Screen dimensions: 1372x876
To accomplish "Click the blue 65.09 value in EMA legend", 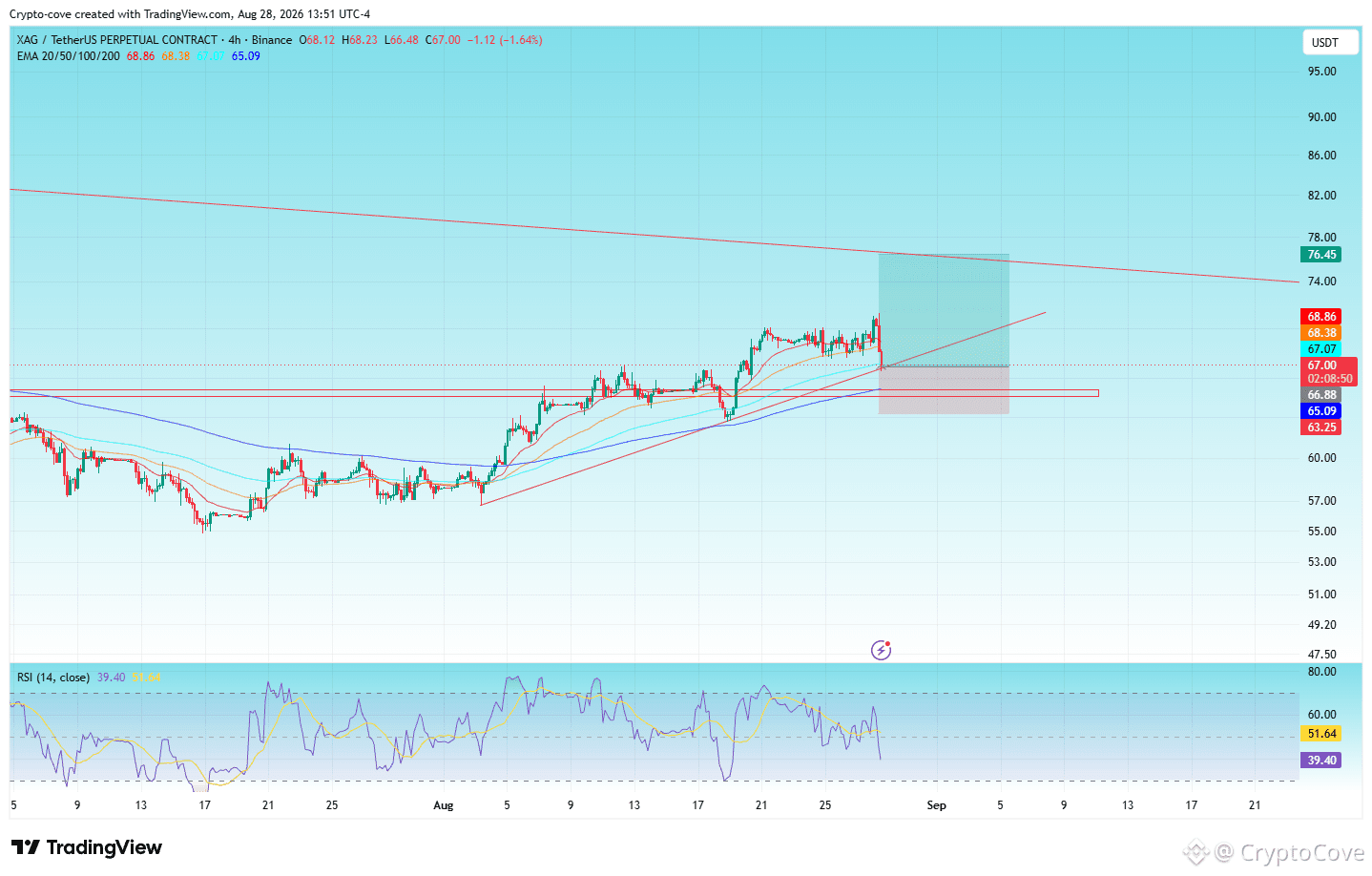I will pyautogui.click(x=246, y=56).
